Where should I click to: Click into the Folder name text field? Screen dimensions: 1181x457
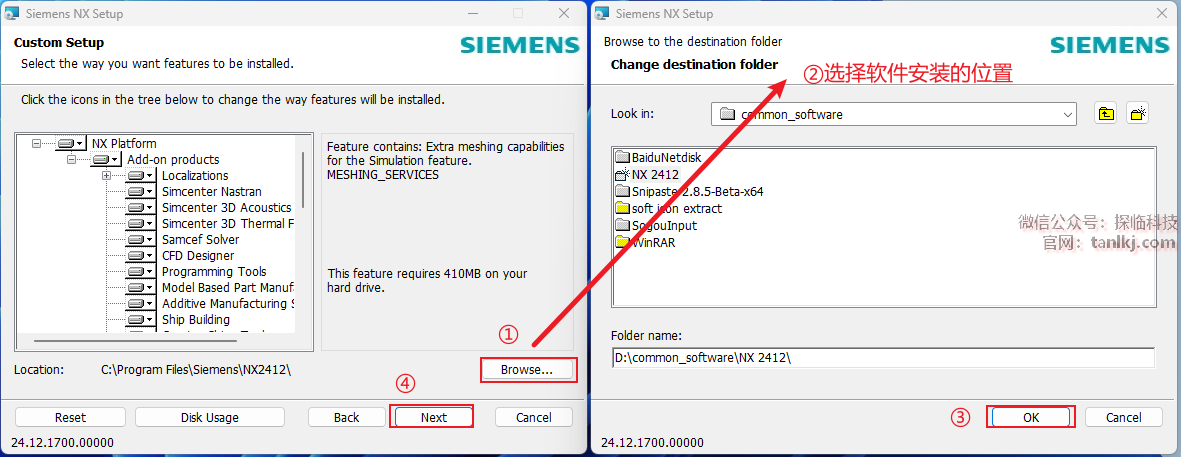pos(883,358)
